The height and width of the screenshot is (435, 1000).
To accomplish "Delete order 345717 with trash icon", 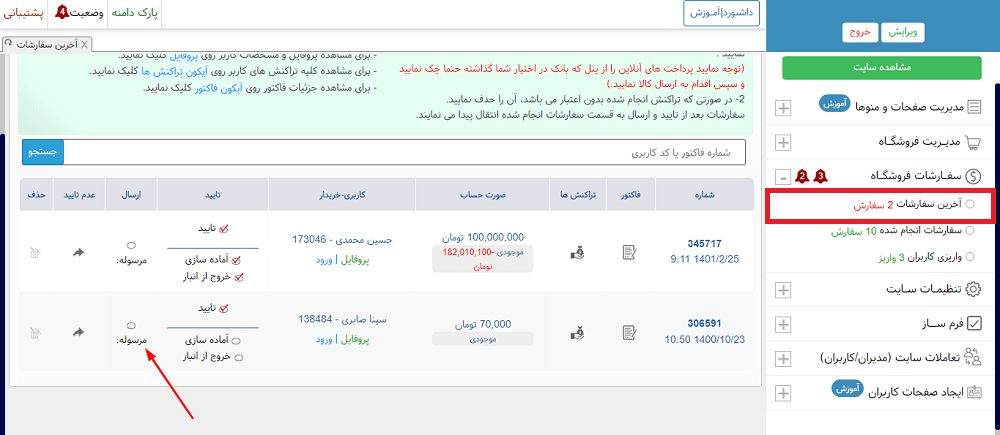I will (x=37, y=252).
